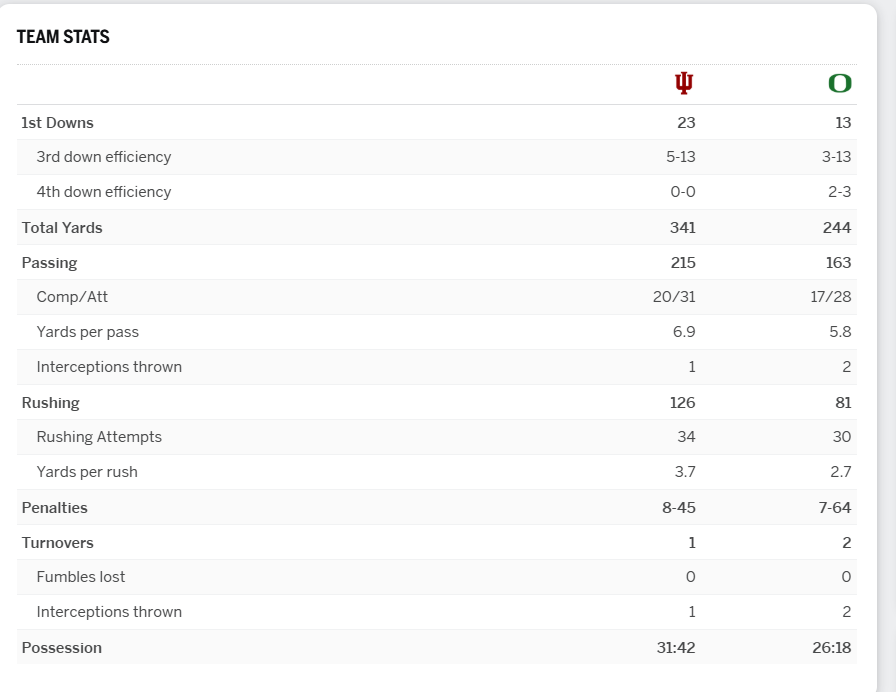Viewport: 896px width, 692px height.
Task: Click the Yards per rush label
Action: coord(87,472)
